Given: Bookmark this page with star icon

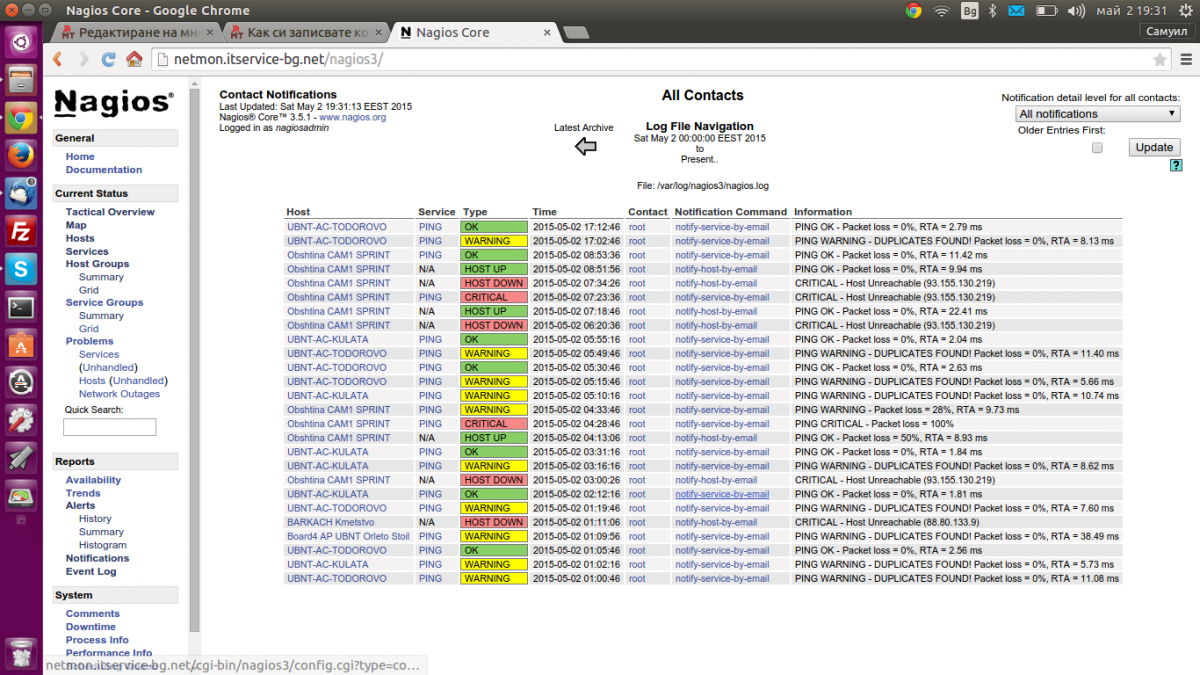Looking at the screenshot, I should pyautogui.click(x=1159, y=60).
